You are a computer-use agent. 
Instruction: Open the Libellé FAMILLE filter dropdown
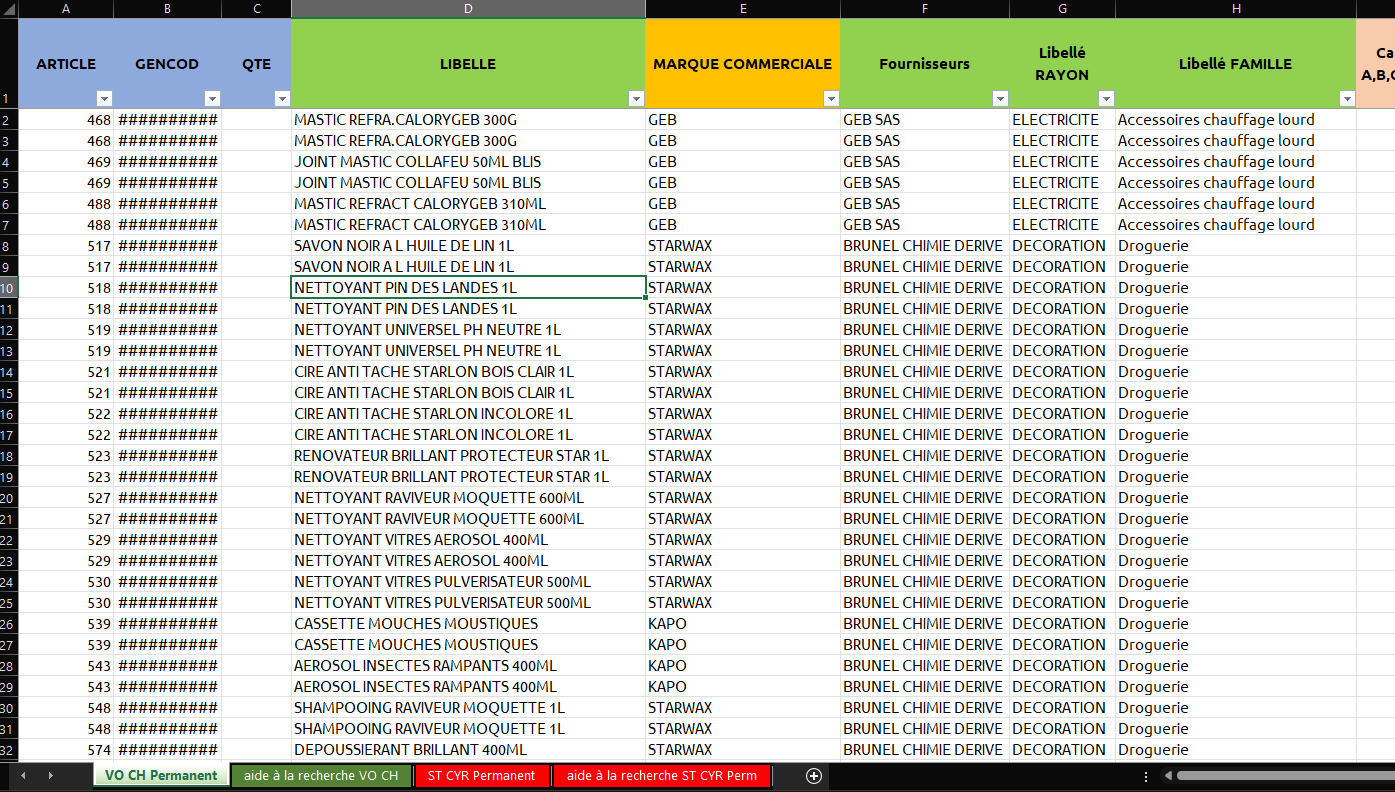coord(1347,98)
